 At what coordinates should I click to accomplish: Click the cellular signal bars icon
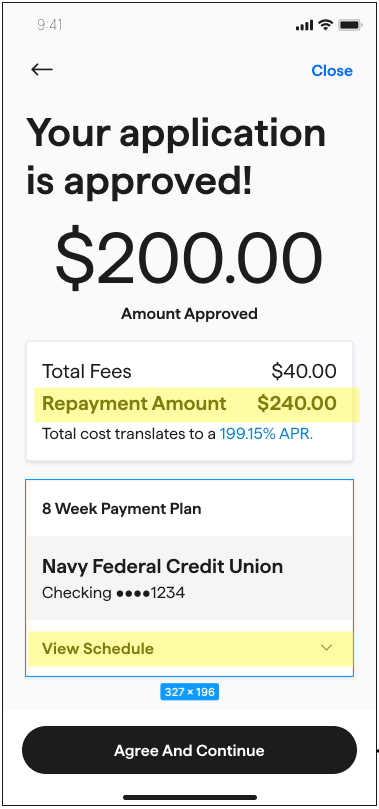point(304,25)
